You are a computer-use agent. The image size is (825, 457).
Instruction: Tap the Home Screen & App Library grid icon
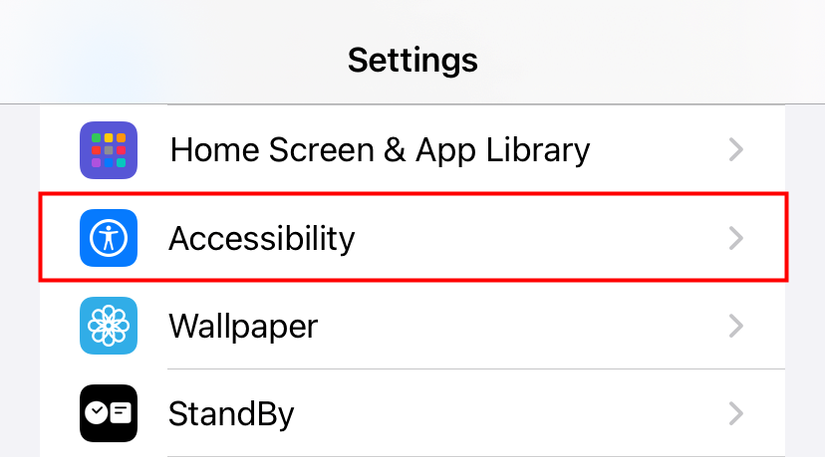click(108, 150)
